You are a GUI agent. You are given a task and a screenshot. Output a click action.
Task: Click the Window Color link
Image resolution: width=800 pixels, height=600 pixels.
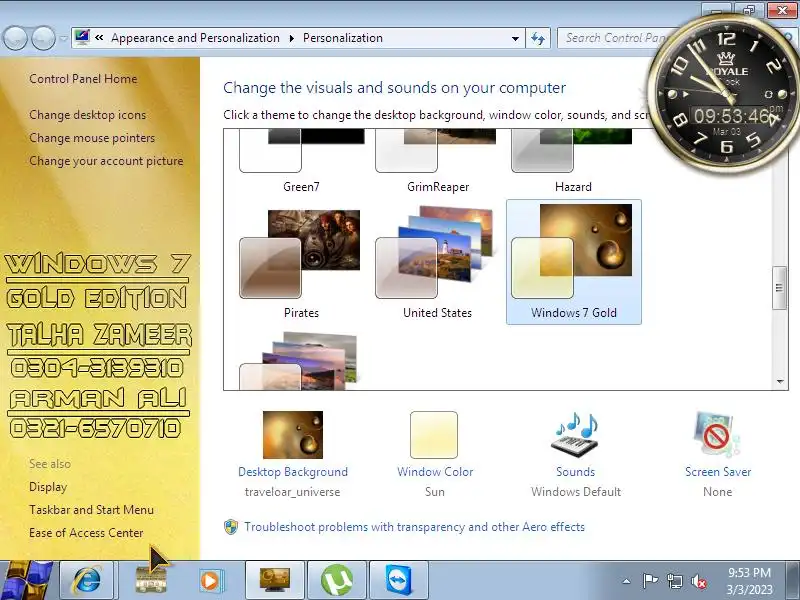[435, 472]
